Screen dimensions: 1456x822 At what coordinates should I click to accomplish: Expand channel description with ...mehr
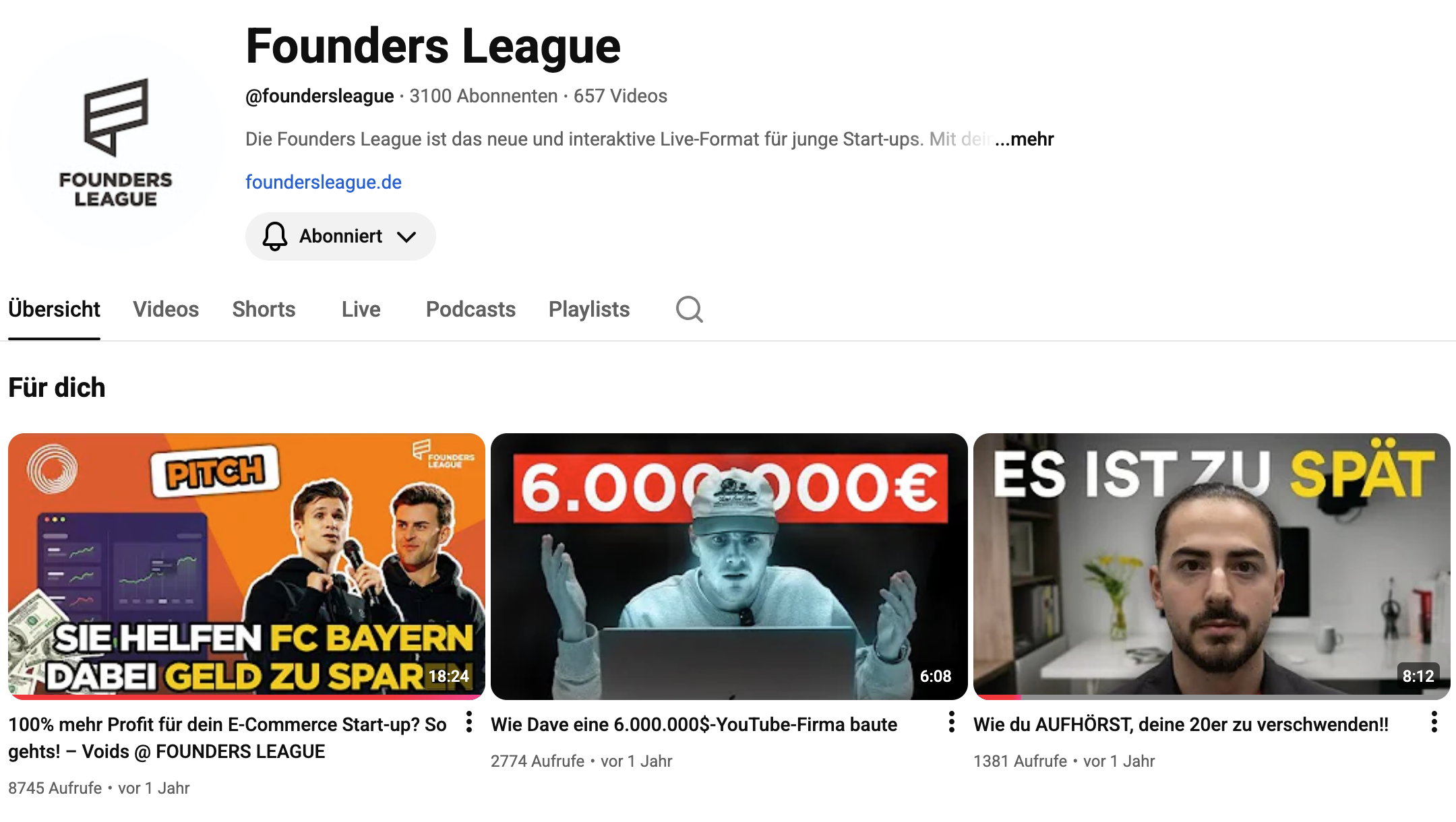(x=1024, y=139)
